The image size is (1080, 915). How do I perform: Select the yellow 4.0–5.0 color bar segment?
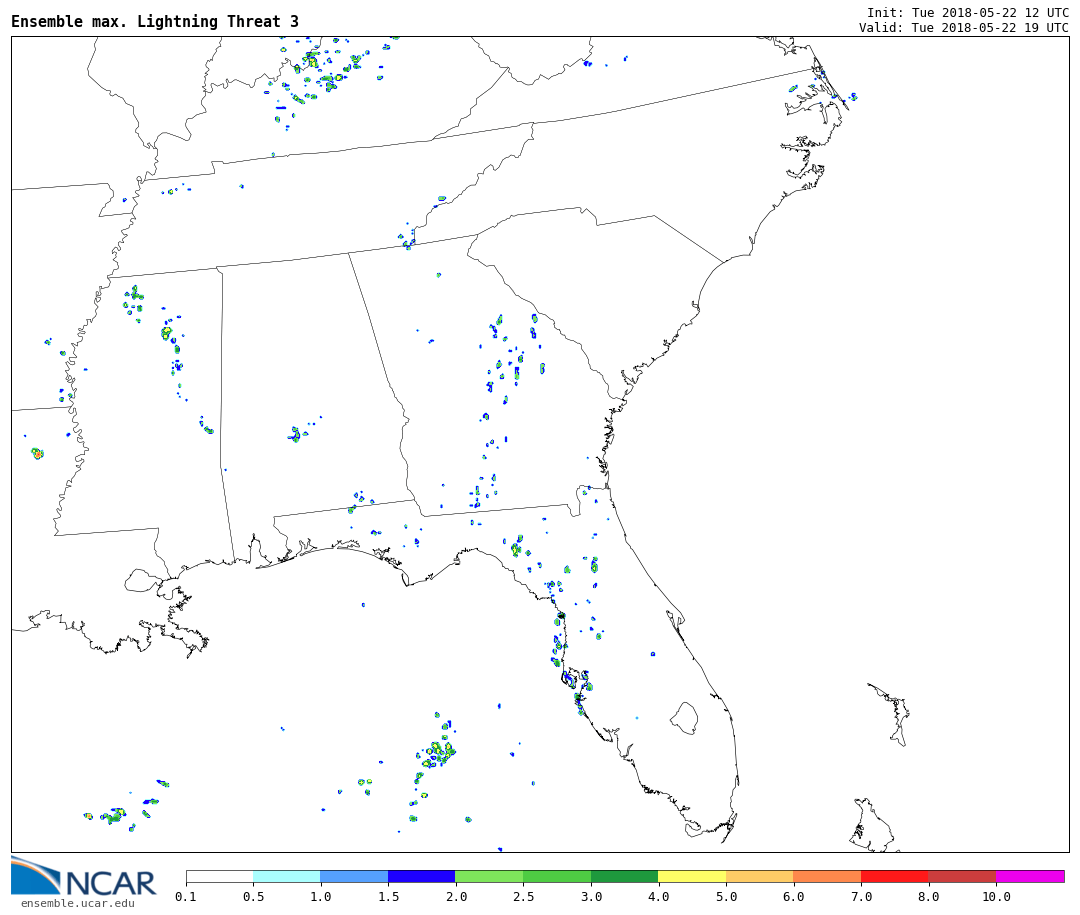tap(691, 876)
